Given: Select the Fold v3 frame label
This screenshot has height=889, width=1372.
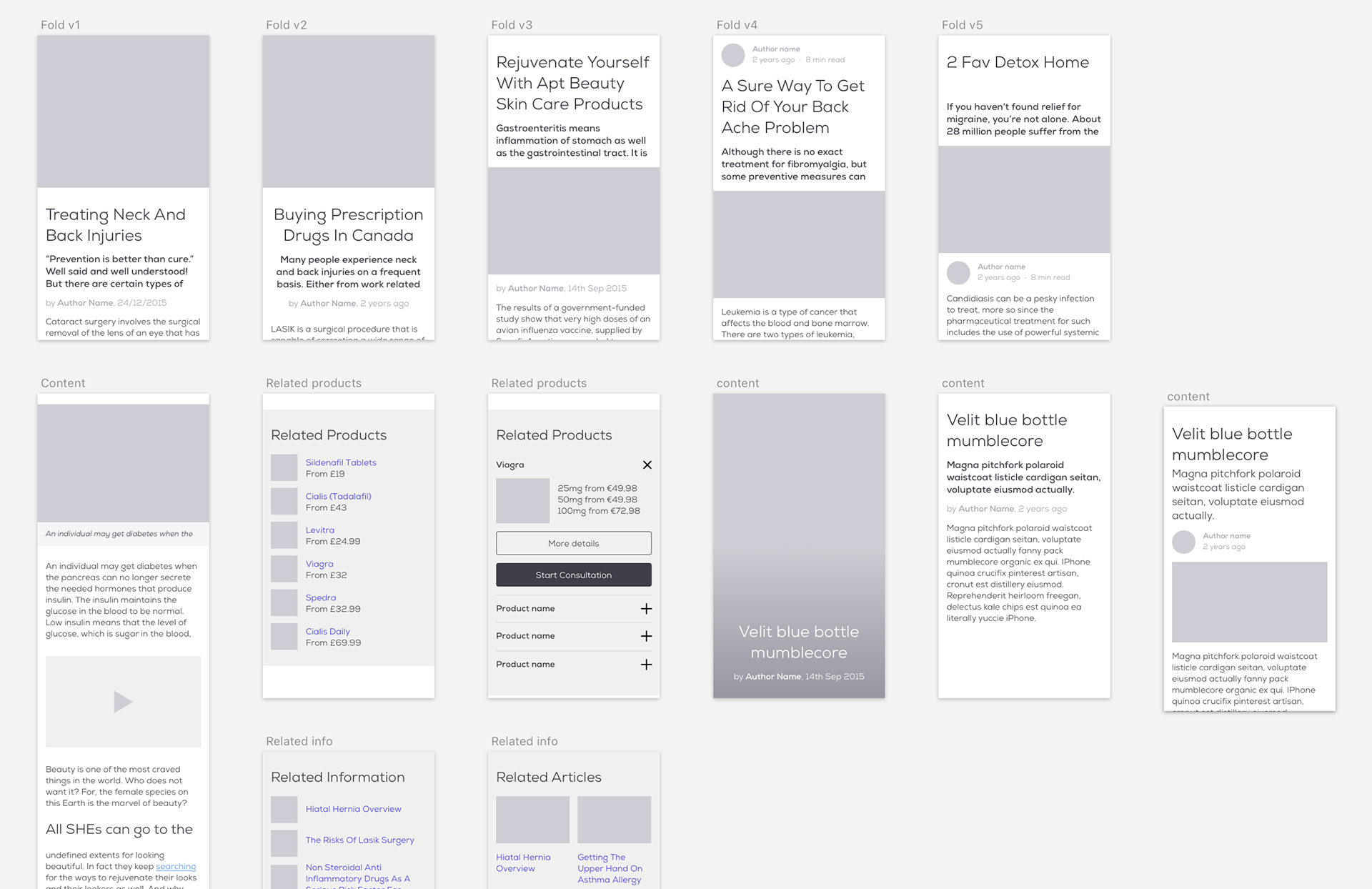Looking at the screenshot, I should [512, 25].
